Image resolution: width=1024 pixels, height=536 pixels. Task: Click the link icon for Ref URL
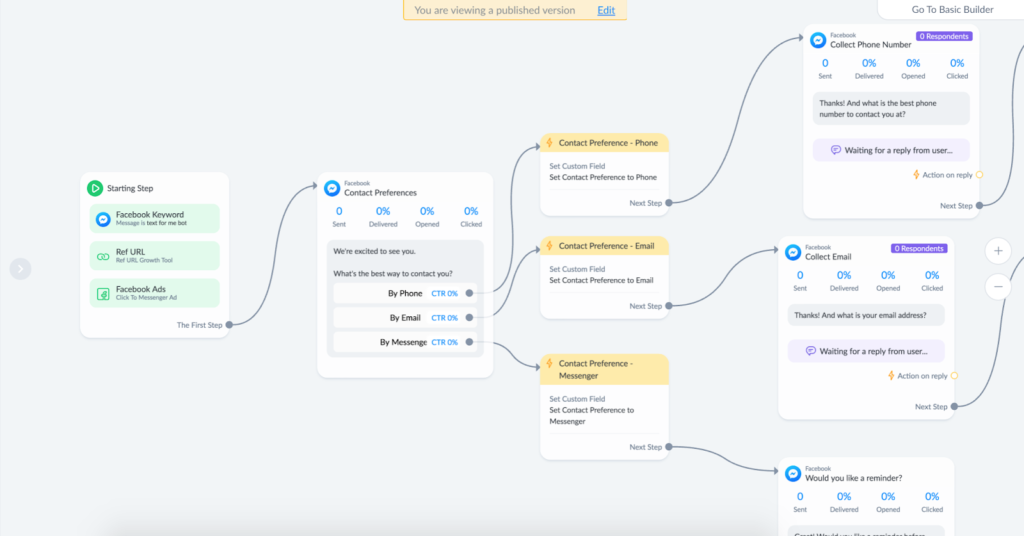(x=103, y=256)
